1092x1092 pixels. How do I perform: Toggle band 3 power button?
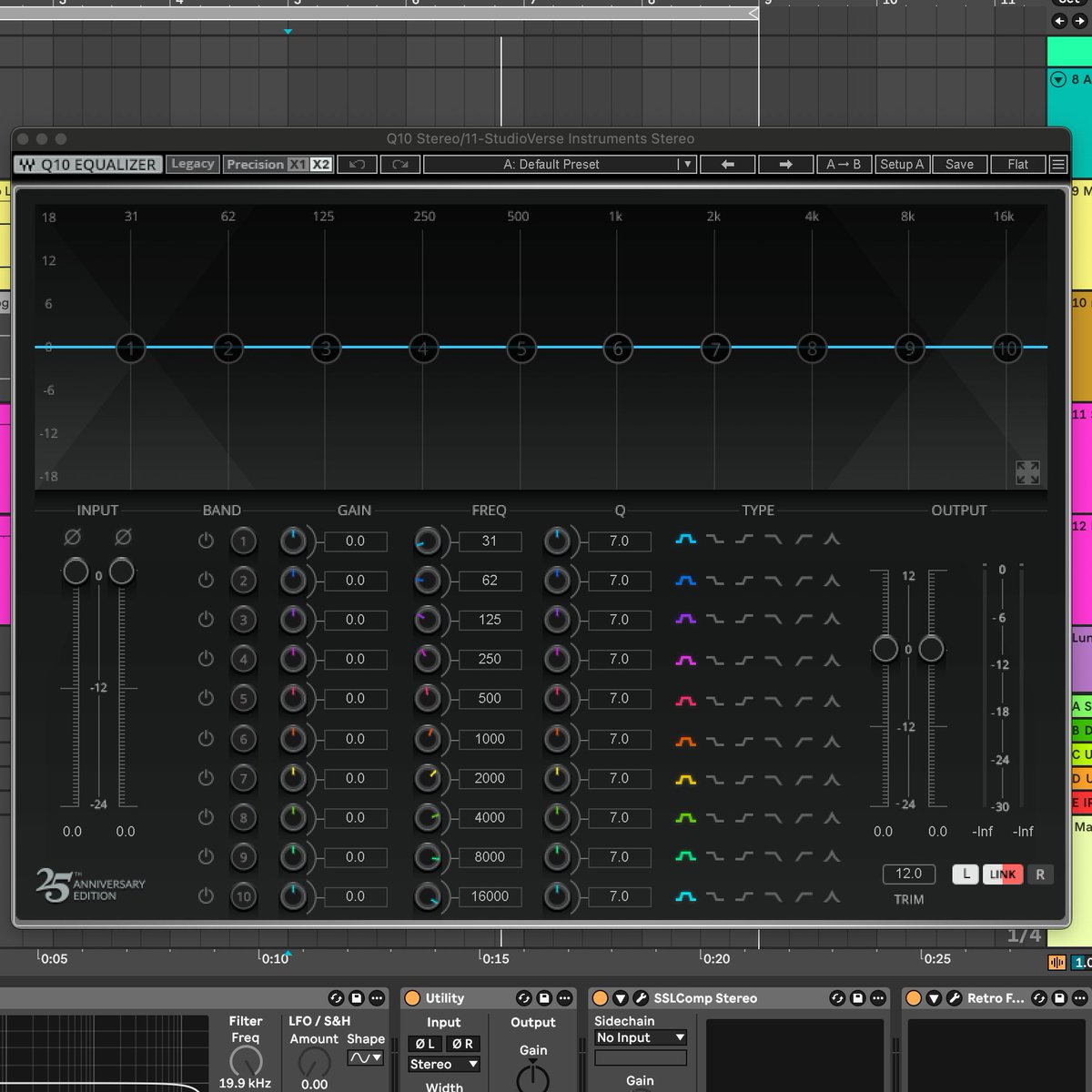[x=206, y=620]
